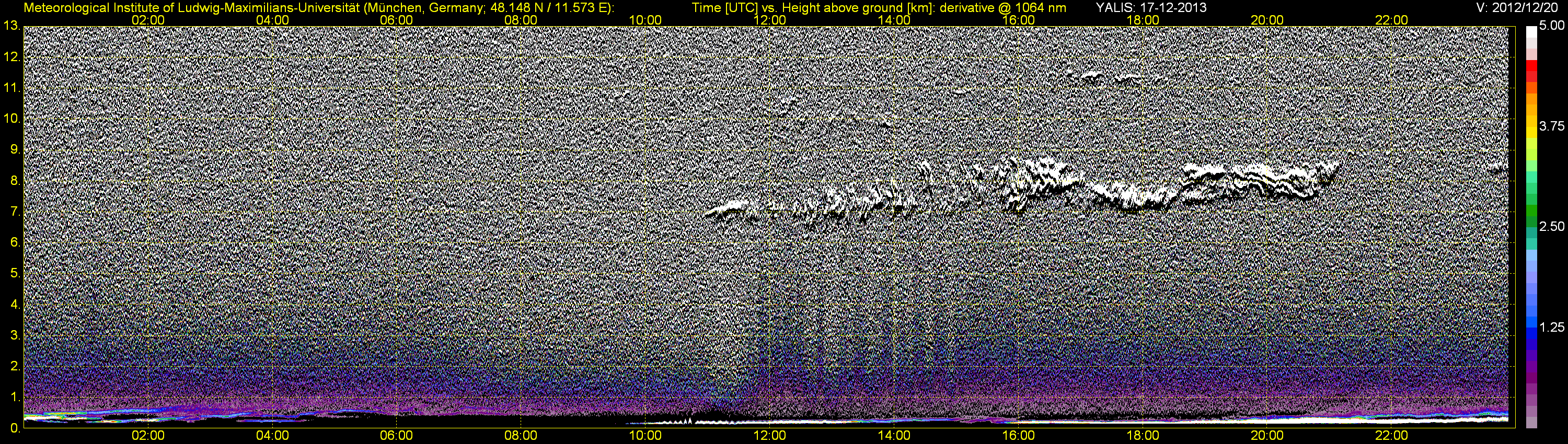The image size is (1568, 444).
Task: Click the 08:00 label on the bottom time axis
Action: tap(521, 436)
